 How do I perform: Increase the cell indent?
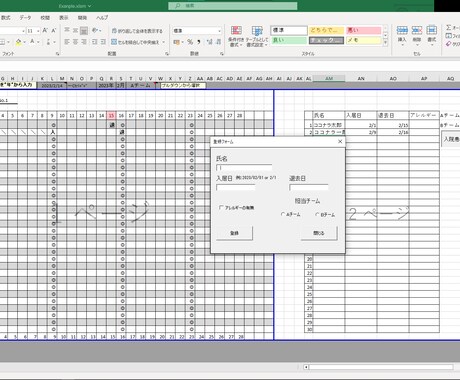pos(103,42)
